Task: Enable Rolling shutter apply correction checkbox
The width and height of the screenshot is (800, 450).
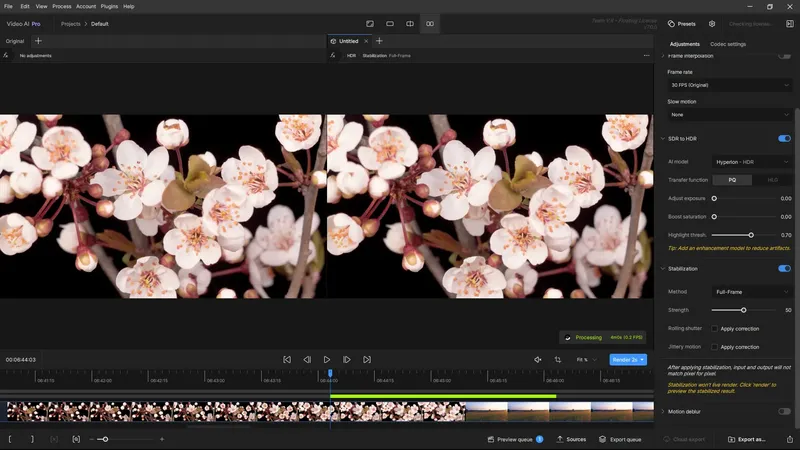Action: (x=714, y=328)
